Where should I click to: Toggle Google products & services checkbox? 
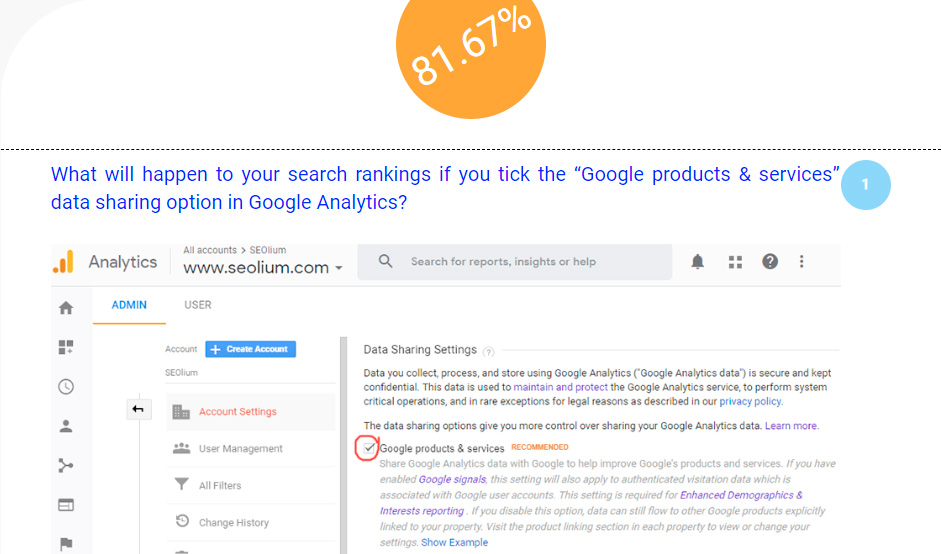click(x=368, y=448)
